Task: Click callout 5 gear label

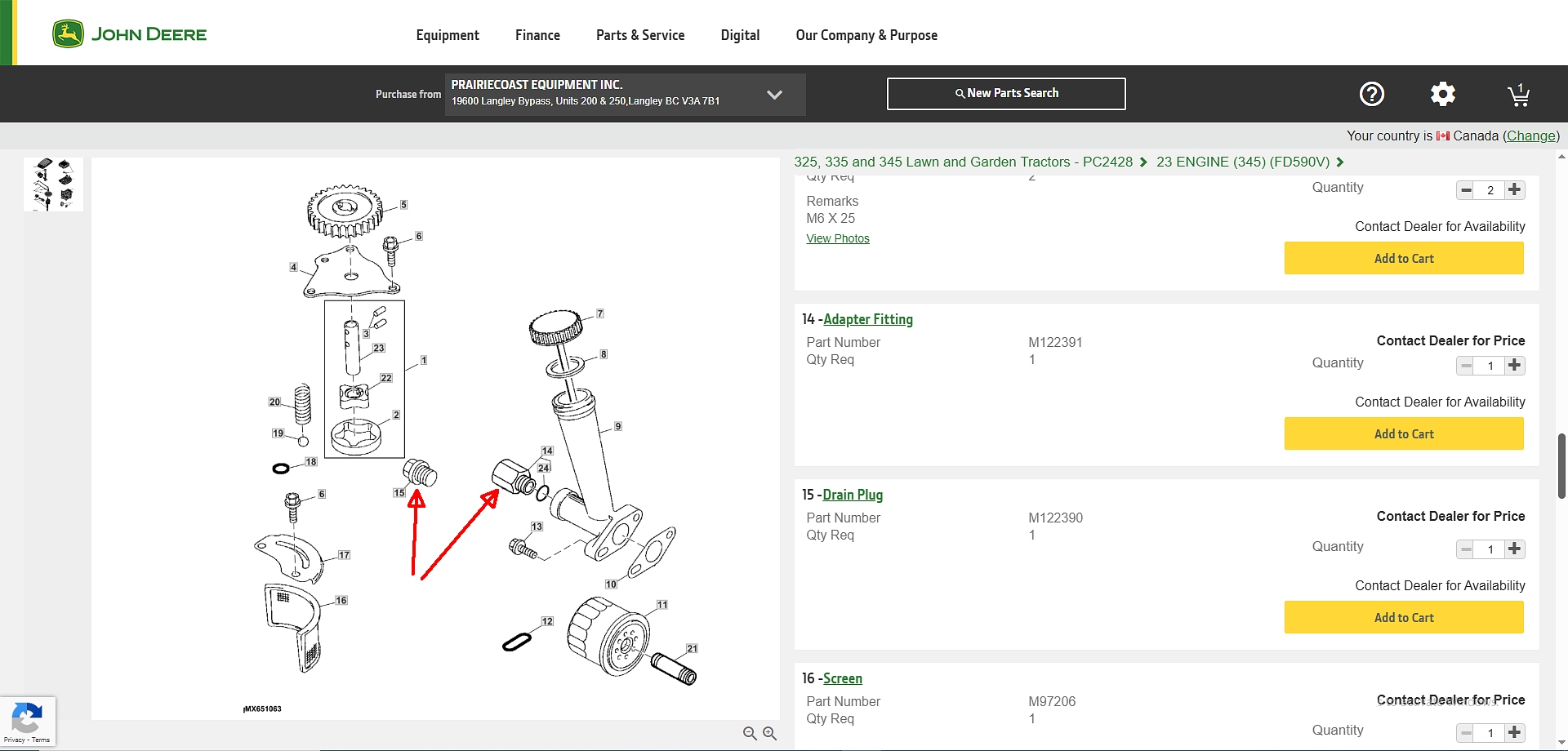Action: click(403, 205)
